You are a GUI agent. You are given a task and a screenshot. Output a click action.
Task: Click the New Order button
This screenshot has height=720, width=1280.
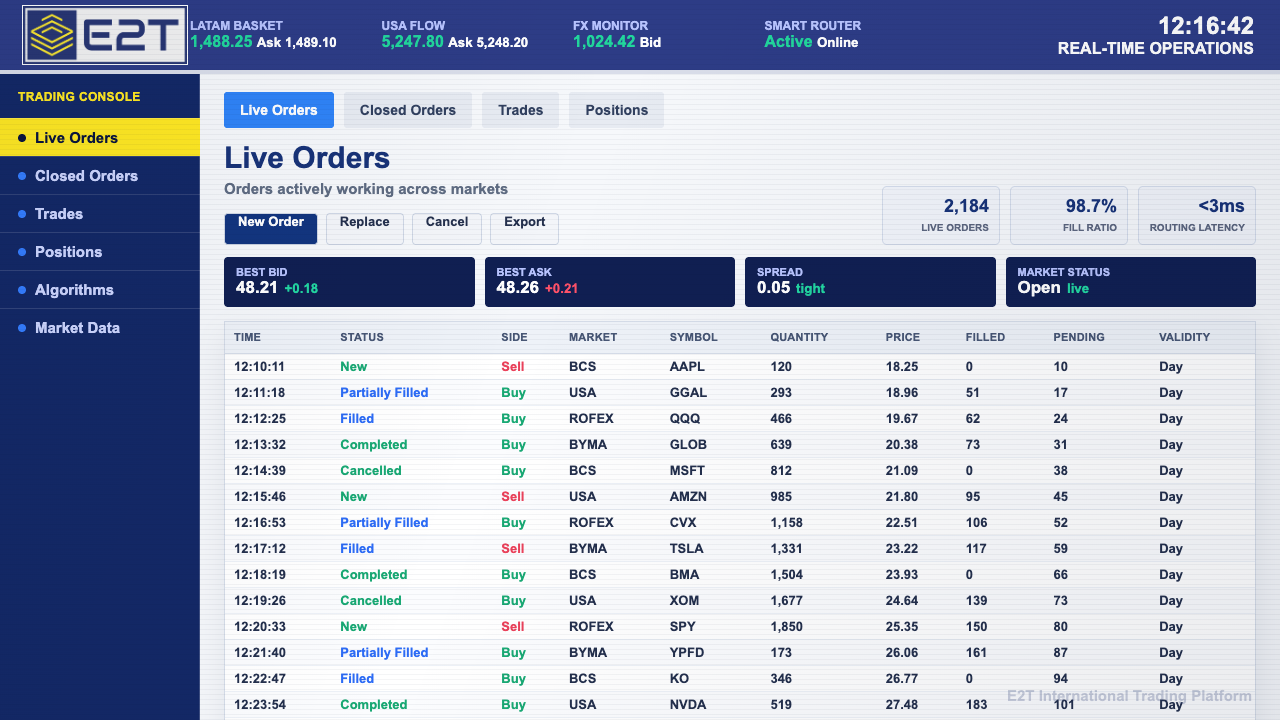tap(271, 228)
